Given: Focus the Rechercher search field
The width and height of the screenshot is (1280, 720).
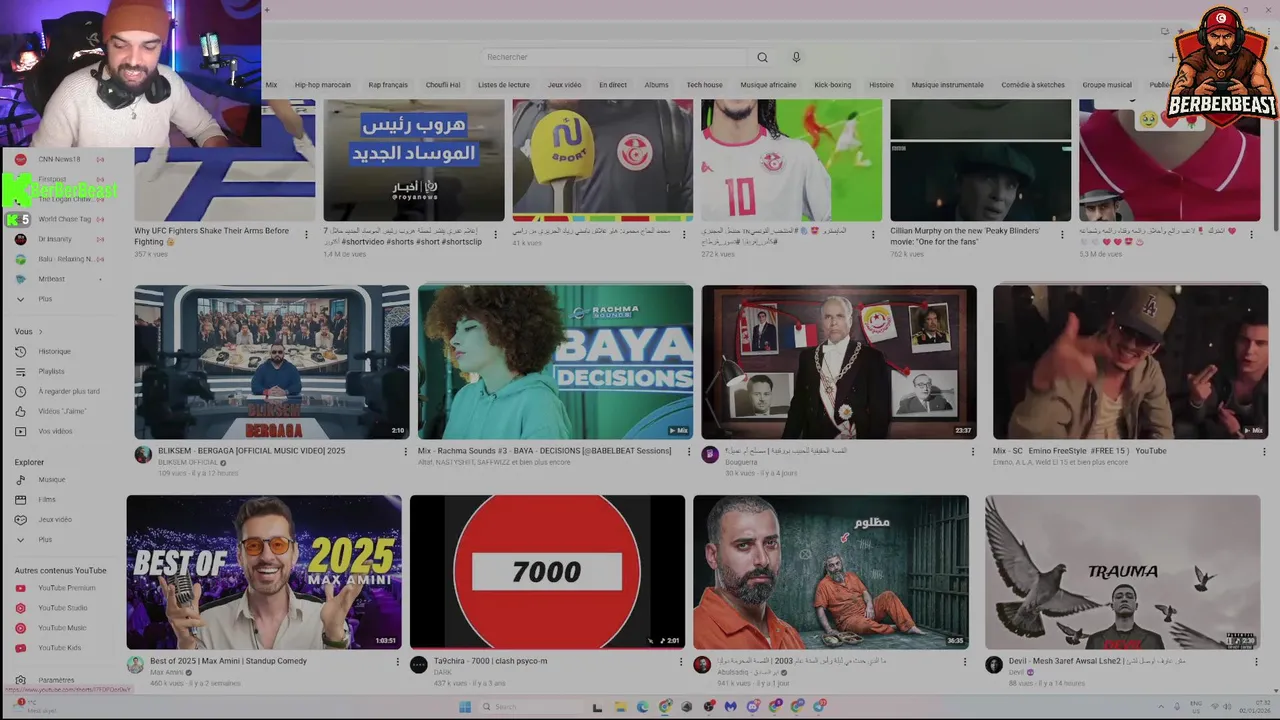Looking at the screenshot, I should pos(615,57).
